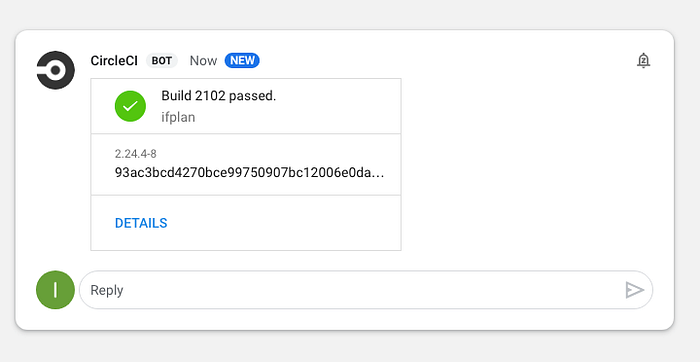
Task: Click the green user avatar labeled I
Action: tap(55, 290)
